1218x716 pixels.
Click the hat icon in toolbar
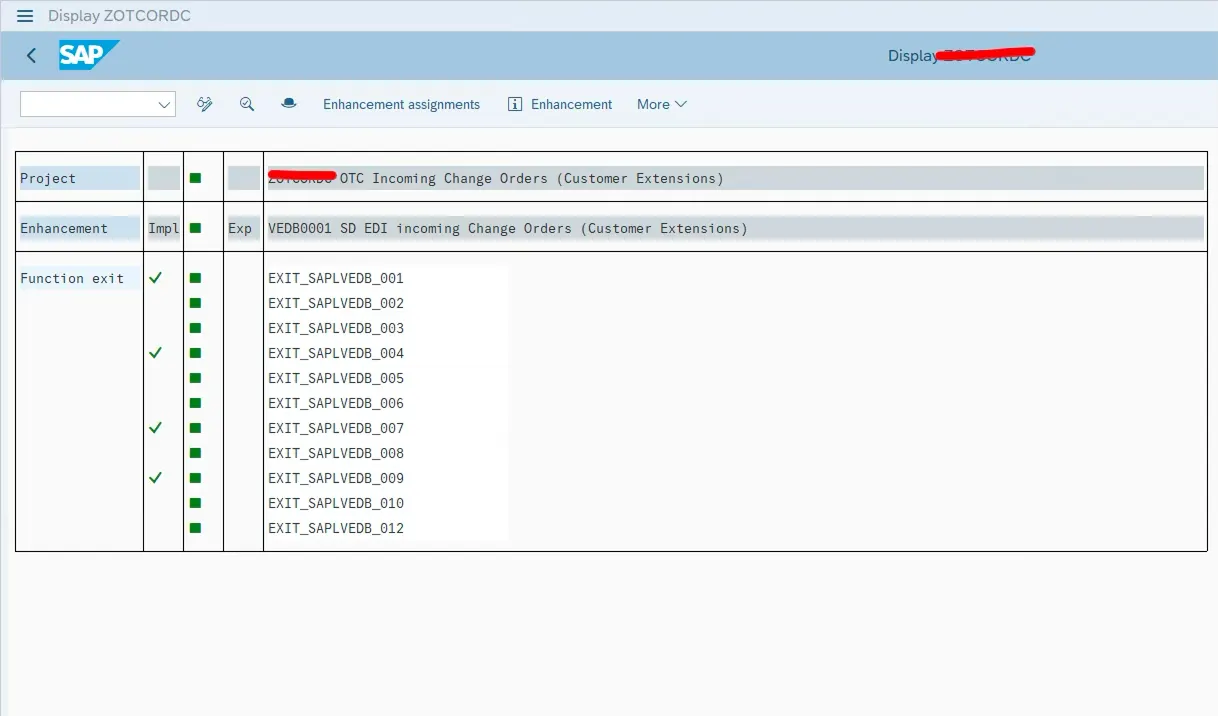pos(289,104)
